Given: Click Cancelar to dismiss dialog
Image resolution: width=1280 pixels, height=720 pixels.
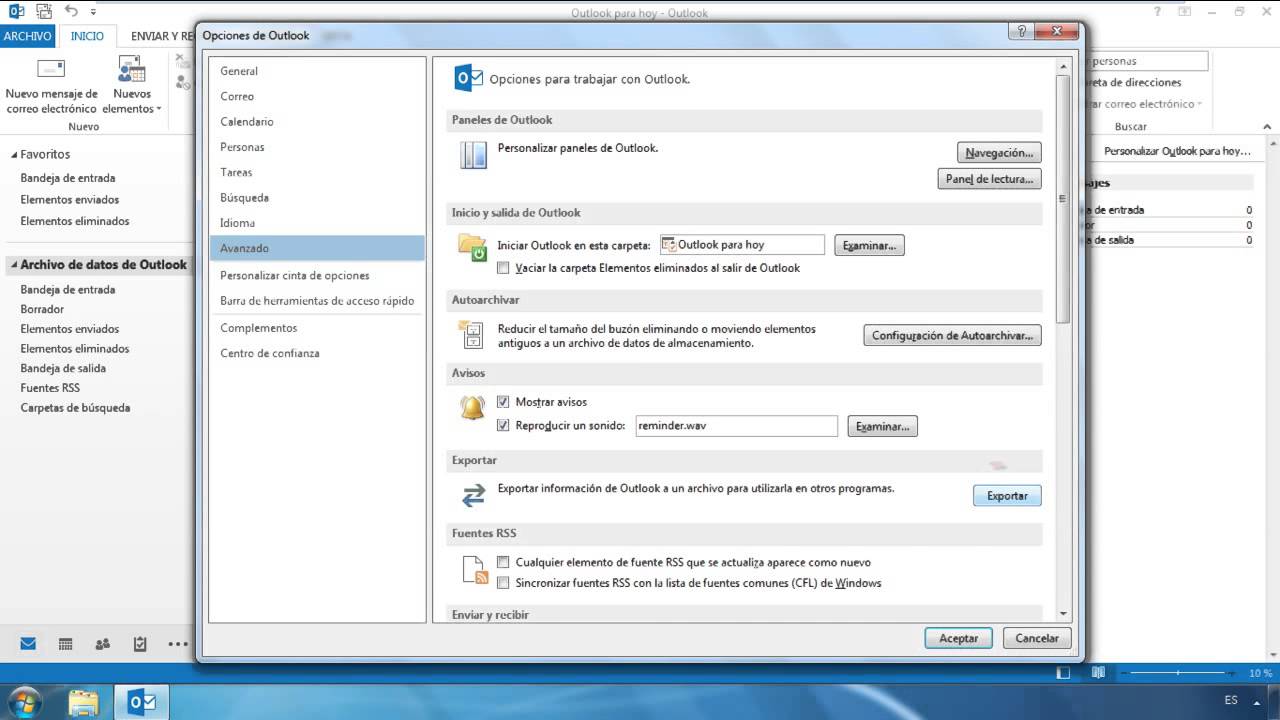Looking at the screenshot, I should [1037, 638].
